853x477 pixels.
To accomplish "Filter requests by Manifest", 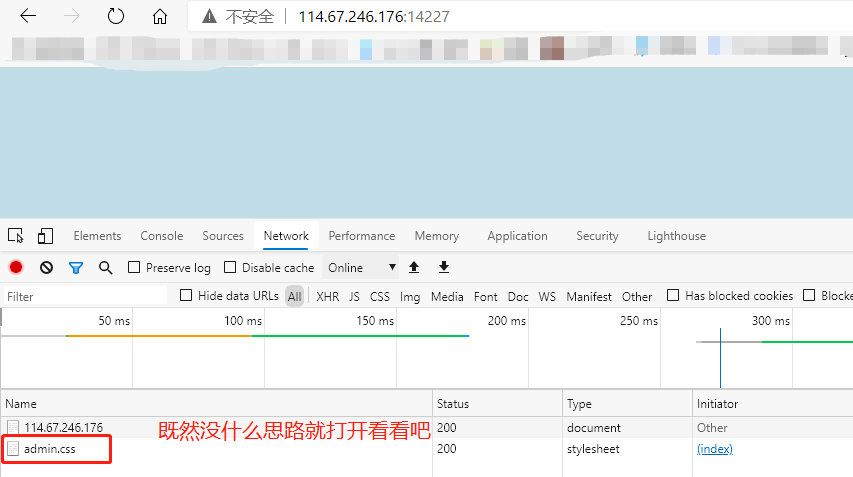I will point(589,296).
